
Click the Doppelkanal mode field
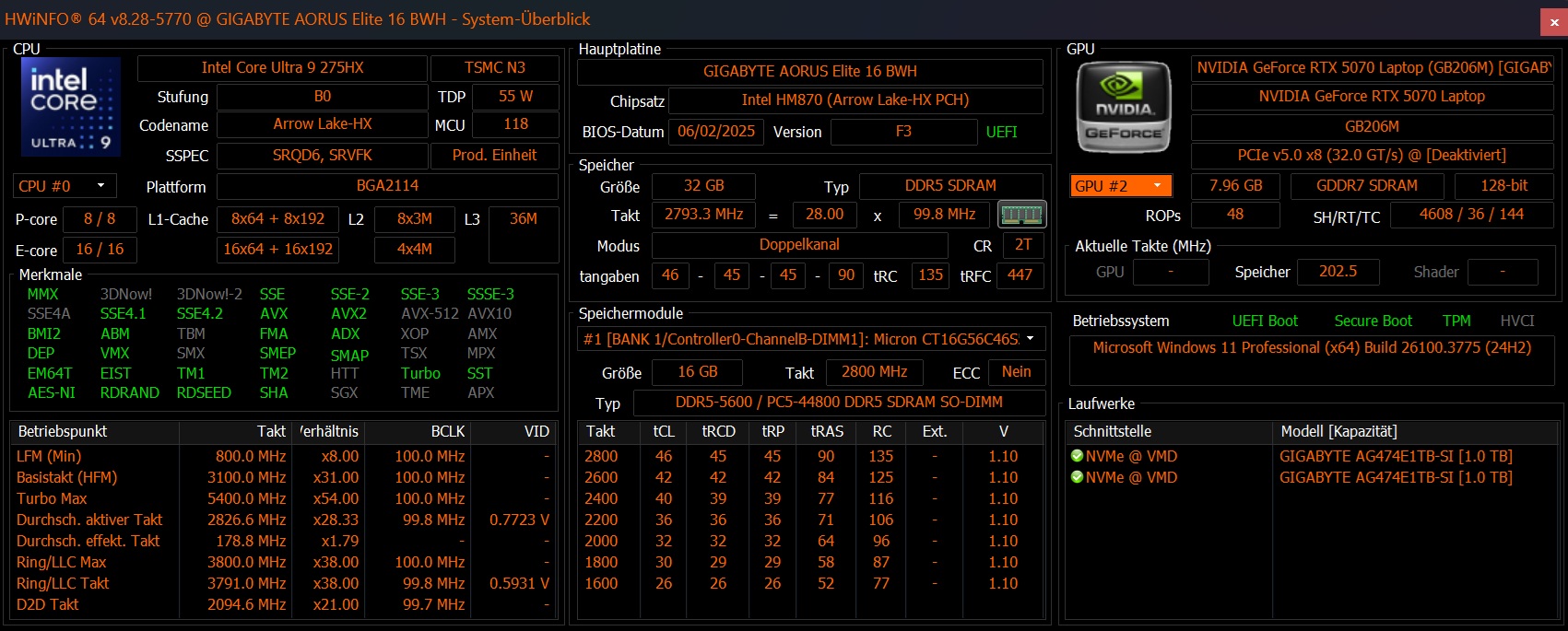point(799,245)
